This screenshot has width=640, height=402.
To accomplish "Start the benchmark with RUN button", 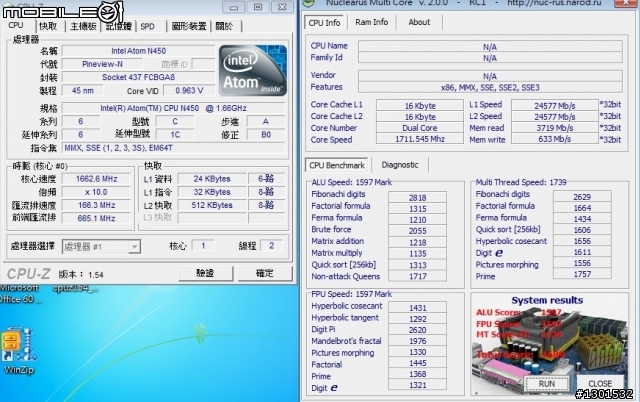I will (x=547, y=384).
